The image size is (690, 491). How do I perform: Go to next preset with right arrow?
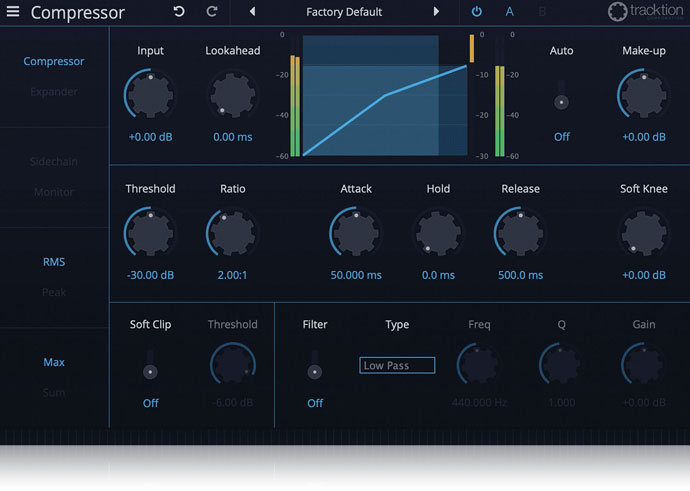tap(436, 12)
